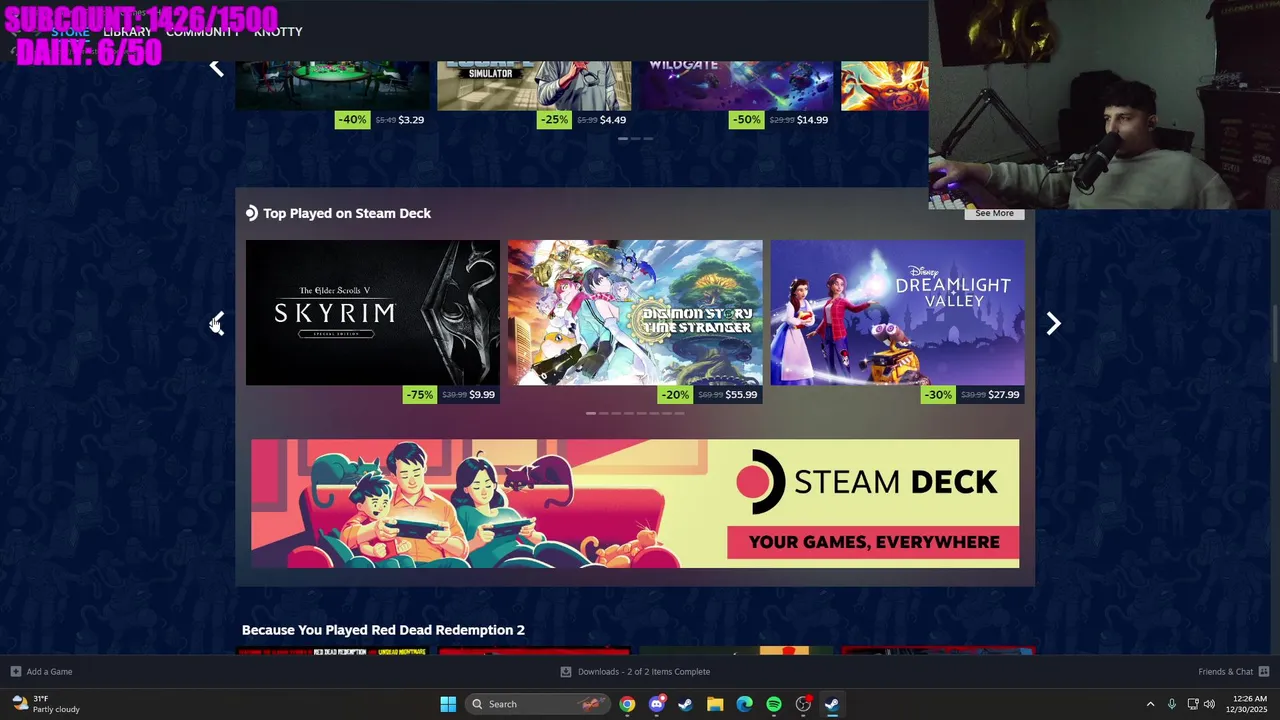The height and width of the screenshot is (720, 1280).
Task: Open the COMMUNITY menu in Steam
Action: point(203,32)
